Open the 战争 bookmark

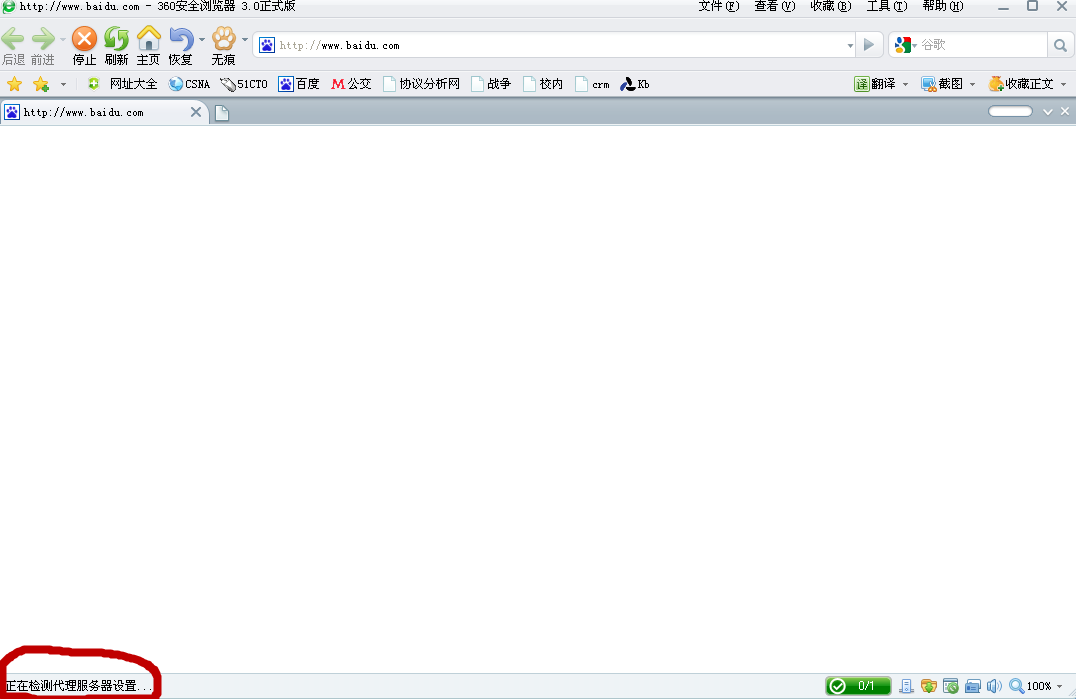(491, 84)
